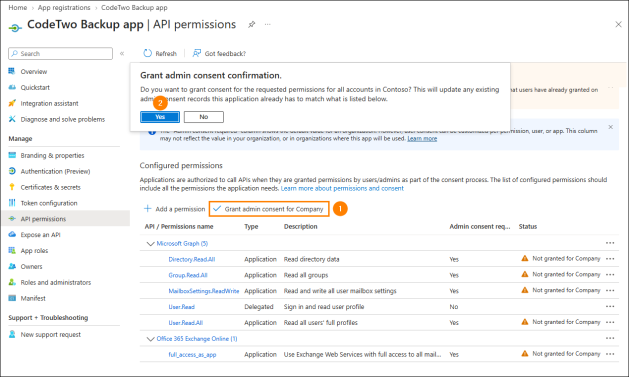Open more options for MailboxSettings.ReadWrite row
Viewport: 629px width, 377px height.
point(610,290)
